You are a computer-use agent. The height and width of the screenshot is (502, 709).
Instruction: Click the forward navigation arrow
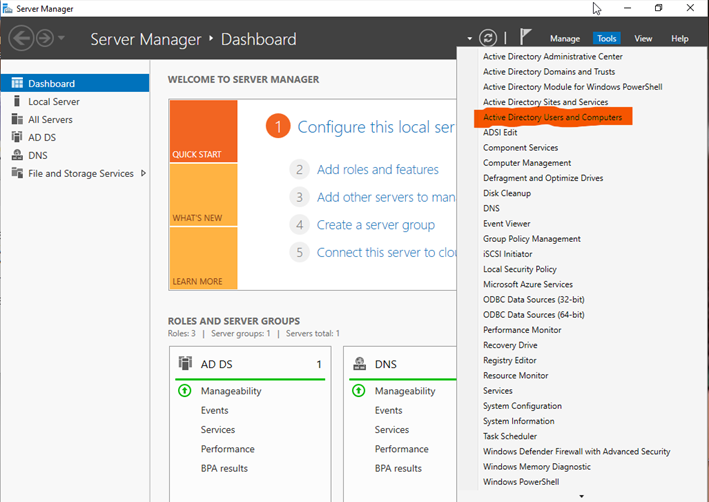click(x=45, y=38)
